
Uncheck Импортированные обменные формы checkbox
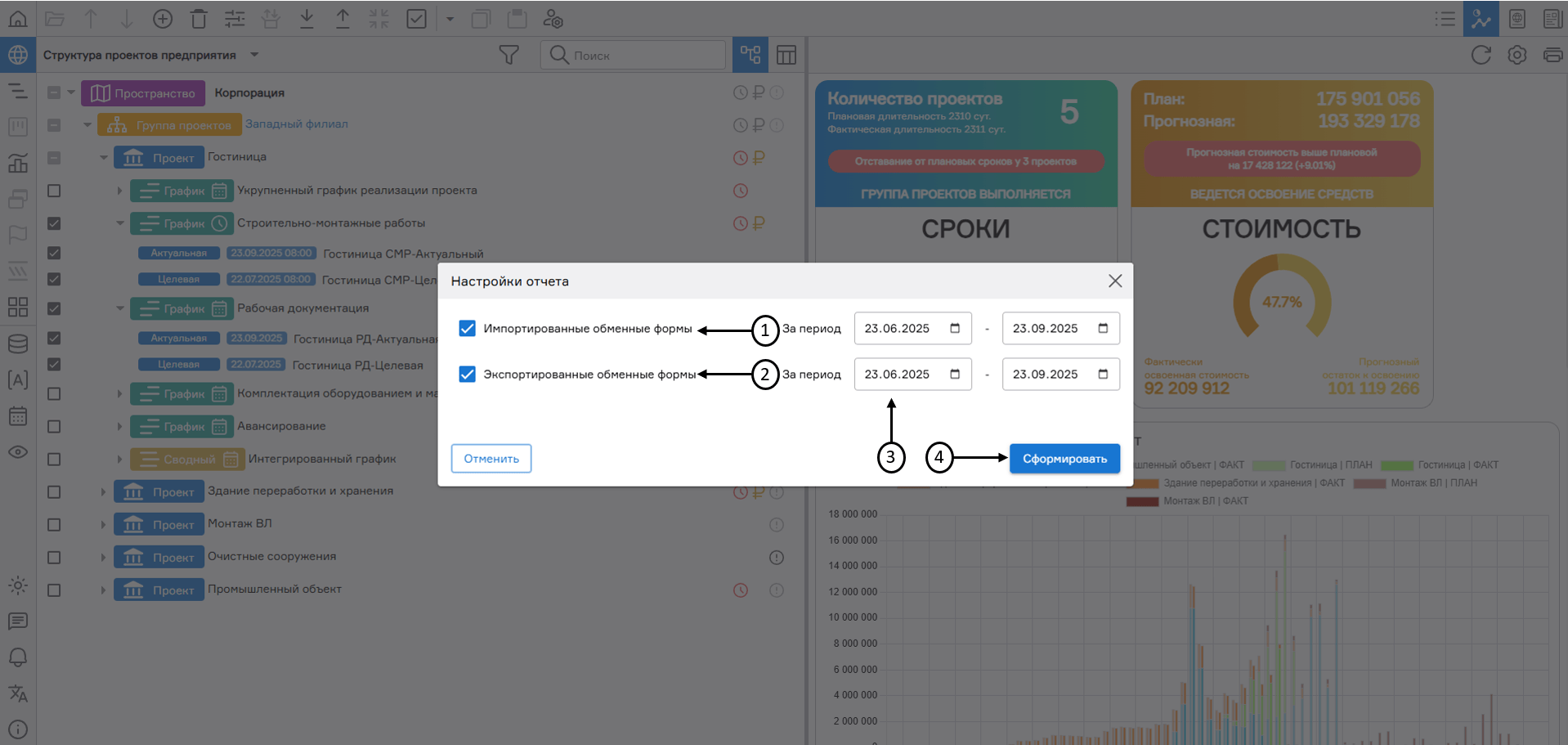467,328
